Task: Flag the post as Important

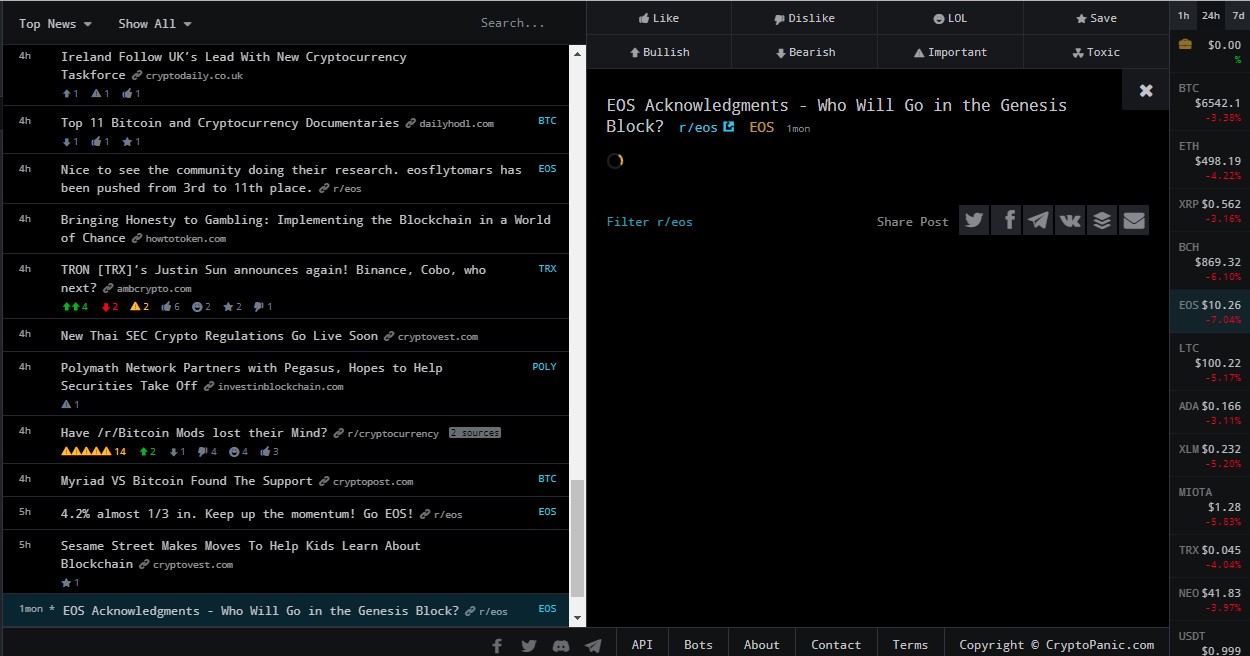Action: click(951, 52)
